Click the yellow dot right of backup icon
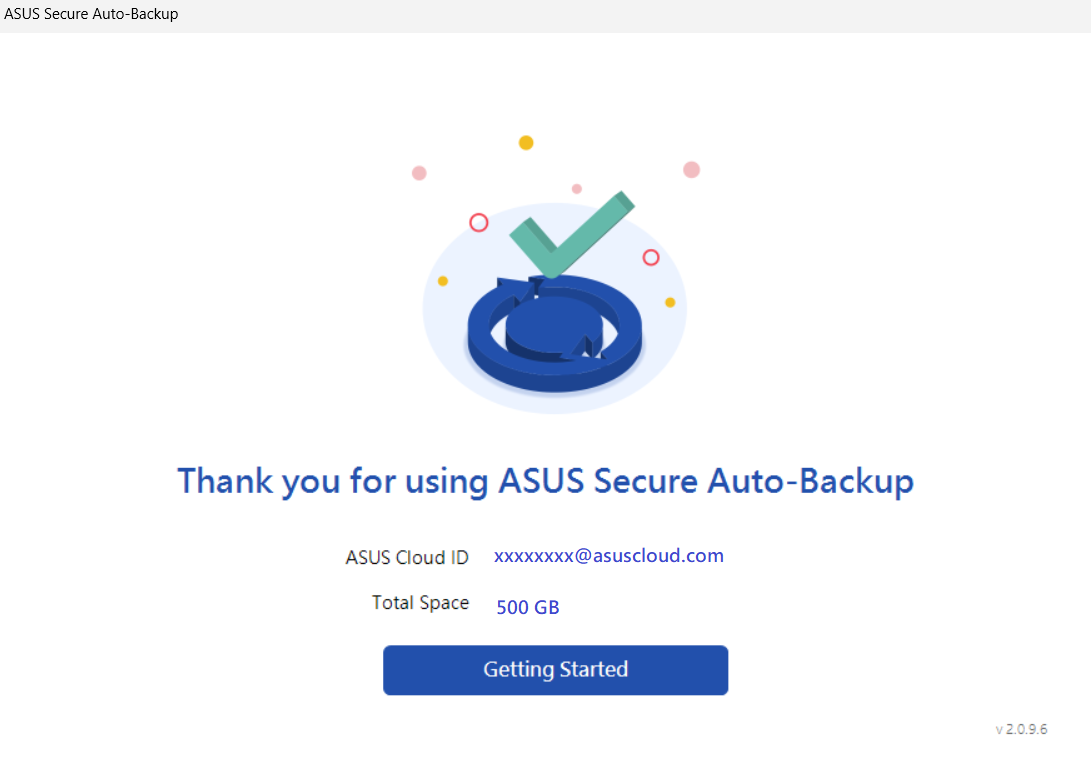Image resolution: width=1091 pixels, height=773 pixels. point(670,302)
